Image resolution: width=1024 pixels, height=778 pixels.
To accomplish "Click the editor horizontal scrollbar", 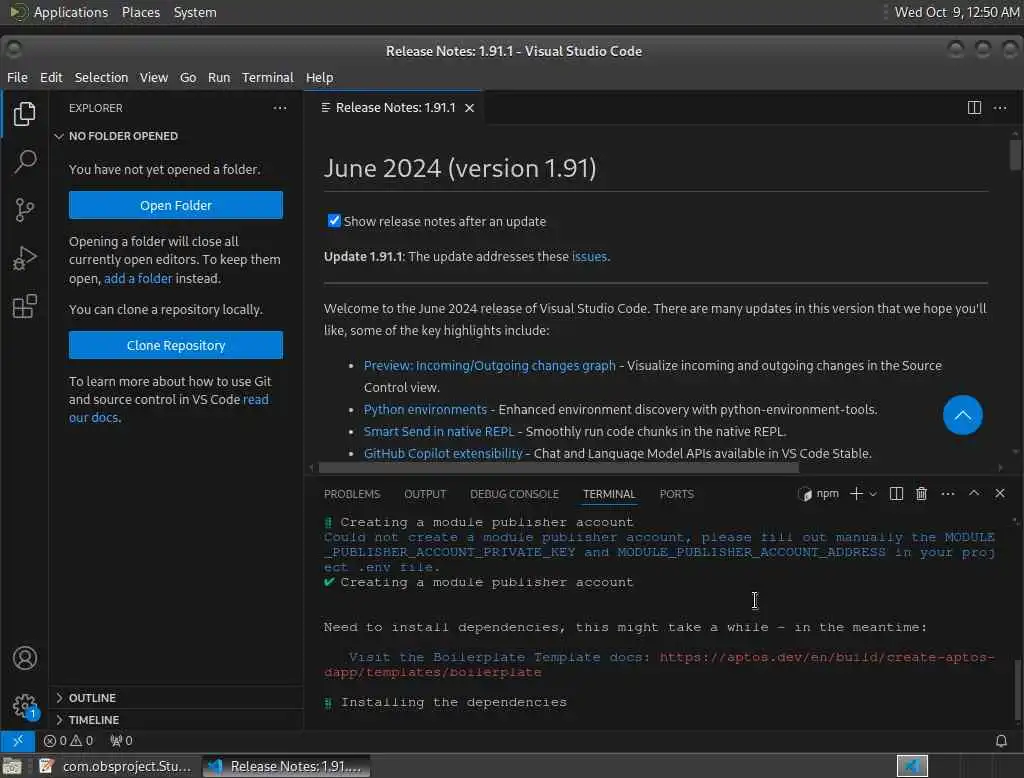I will [x=558, y=468].
